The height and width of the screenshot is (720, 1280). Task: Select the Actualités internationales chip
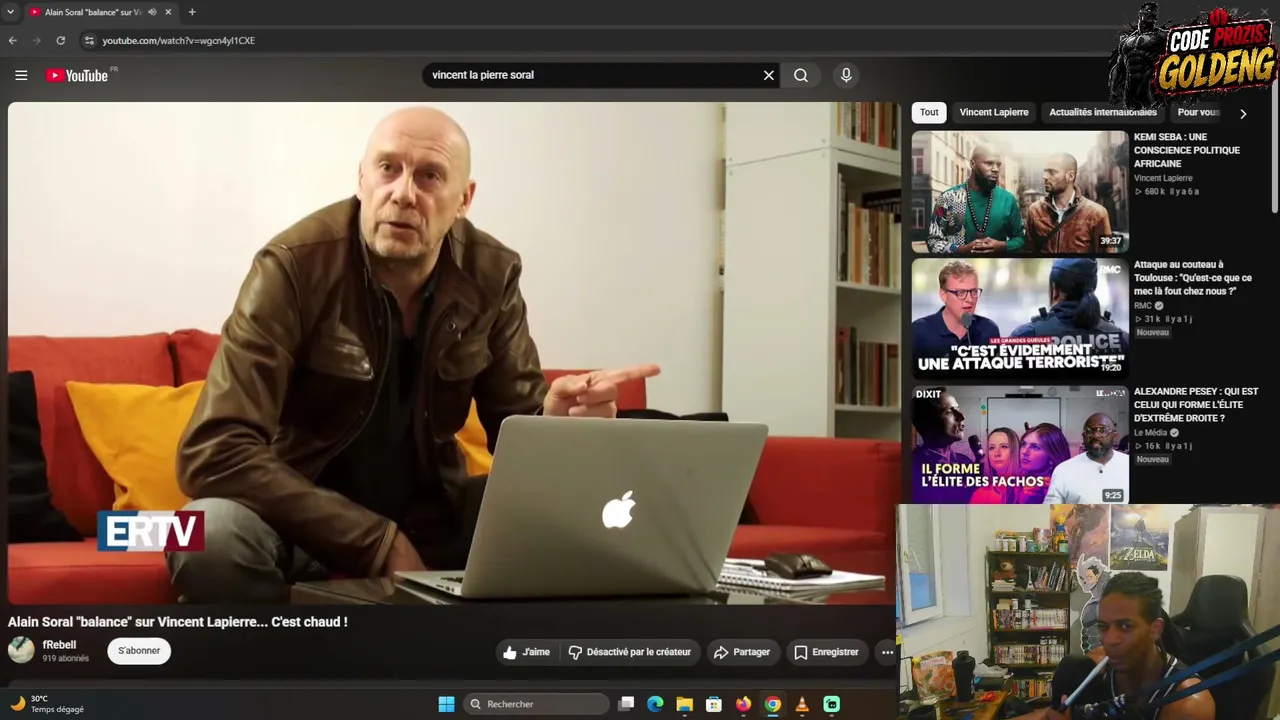pos(1103,113)
